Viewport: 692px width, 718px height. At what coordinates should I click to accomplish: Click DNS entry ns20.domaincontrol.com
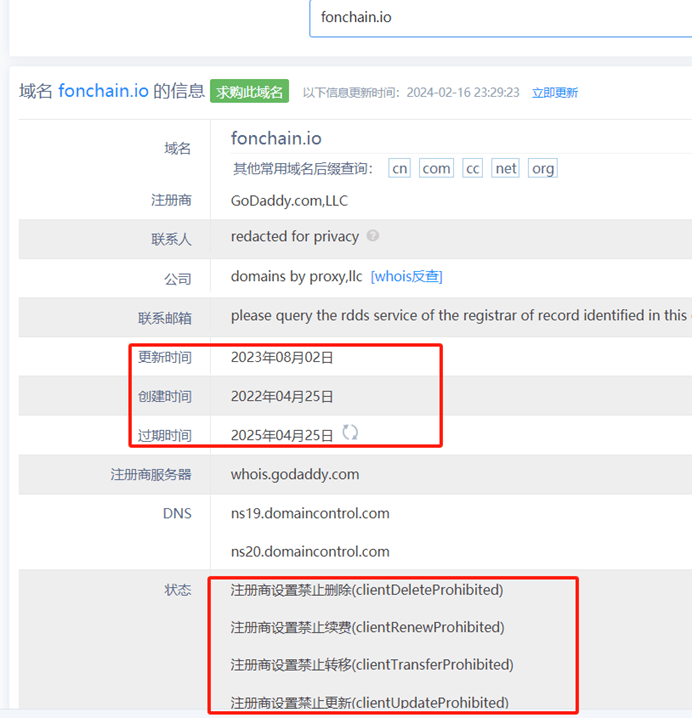coord(310,552)
